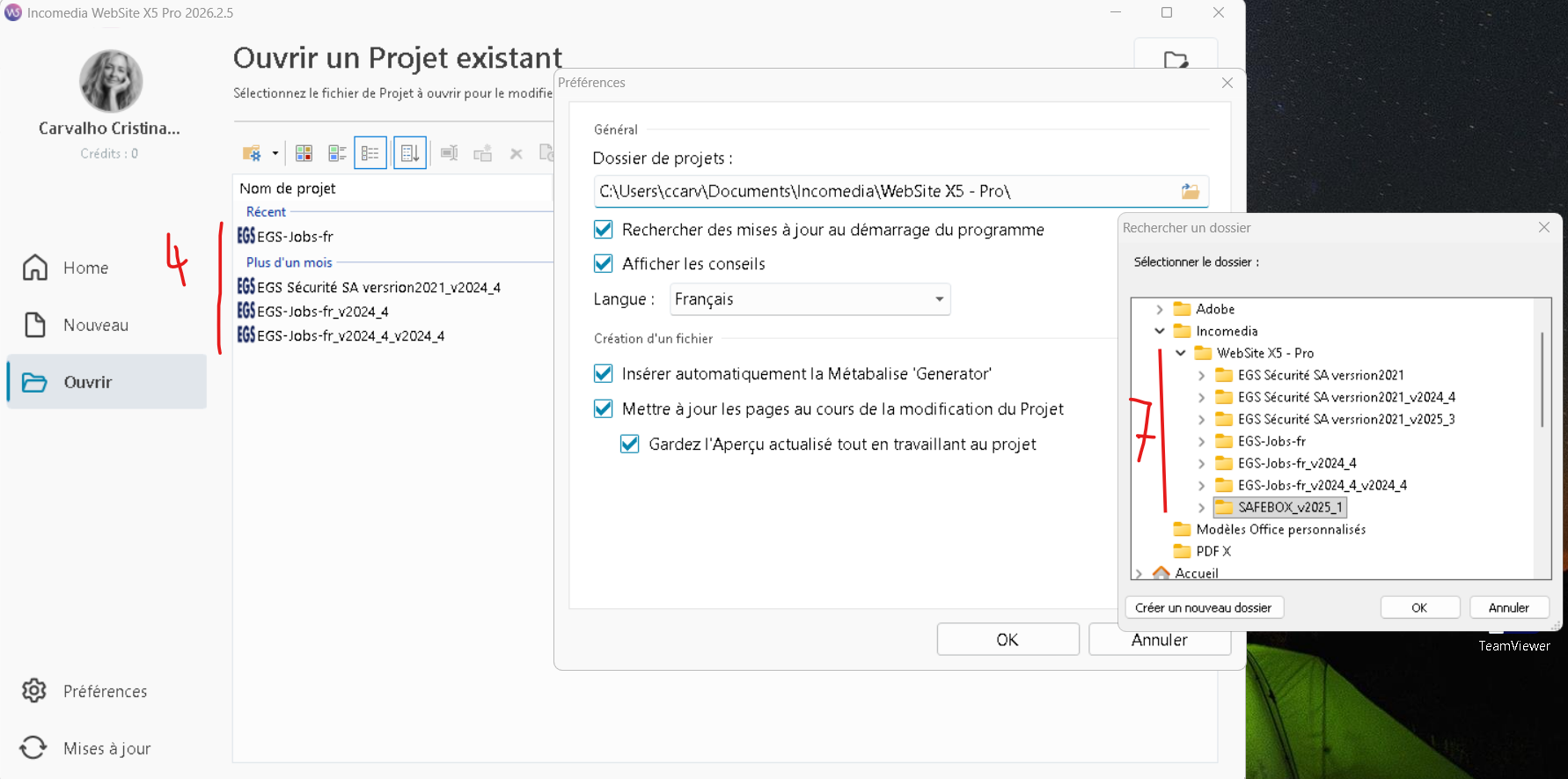Screen dimensions: 1568x779
Task: Click the Incomedia folder icon in tree
Action: (1183, 331)
